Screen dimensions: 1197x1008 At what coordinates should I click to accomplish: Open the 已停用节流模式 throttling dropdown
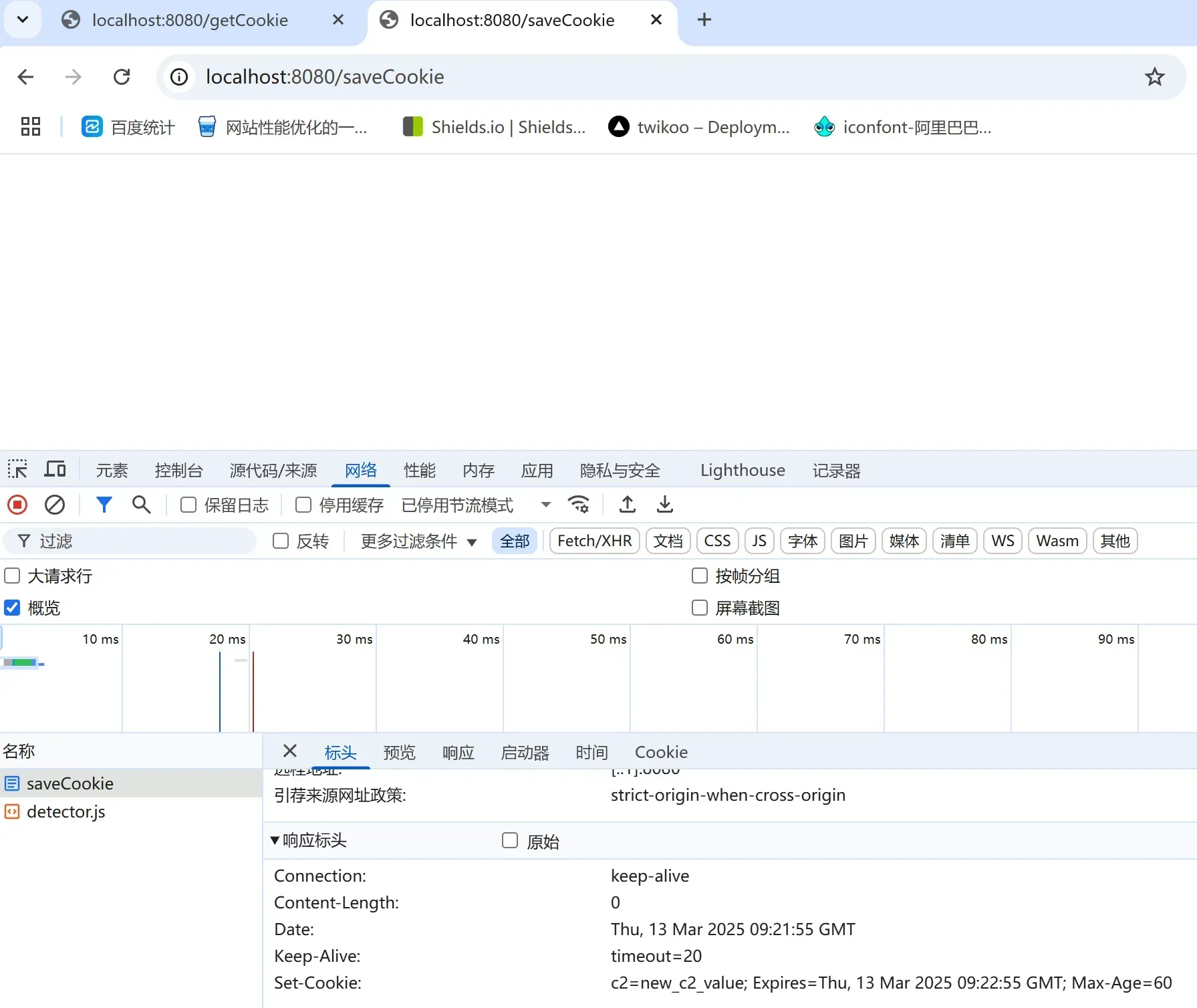coord(476,505)
